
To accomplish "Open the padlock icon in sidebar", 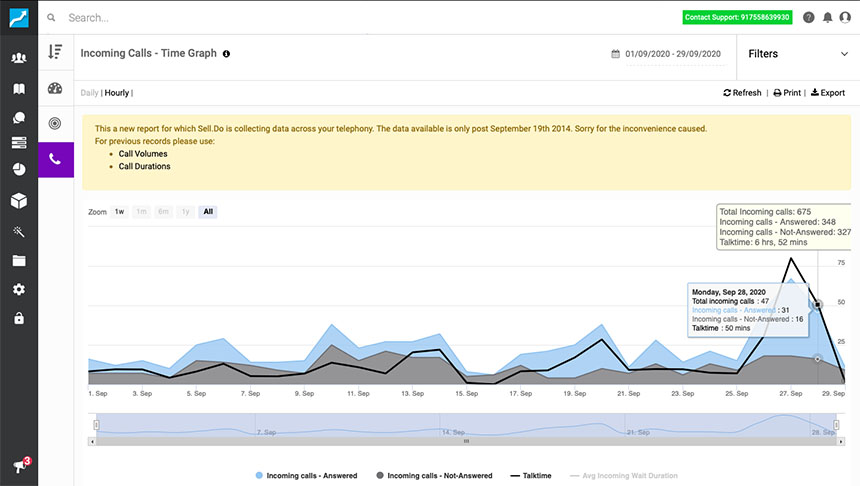I will (19, 318).
